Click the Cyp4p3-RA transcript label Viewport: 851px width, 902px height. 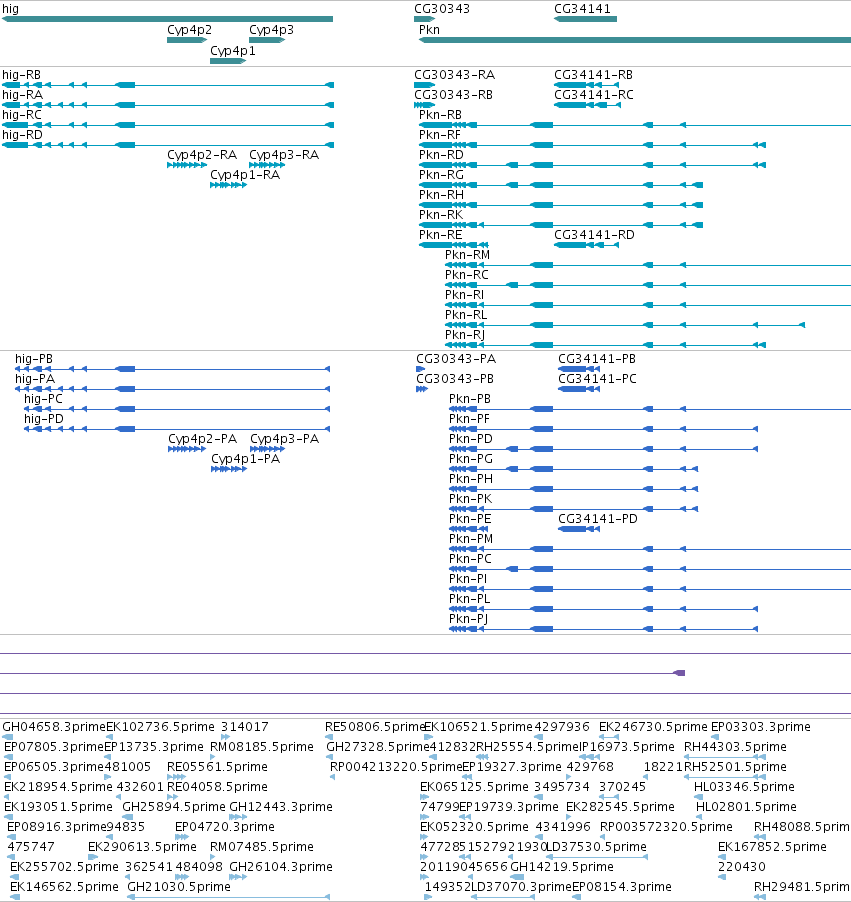click(x=284, y=155)
